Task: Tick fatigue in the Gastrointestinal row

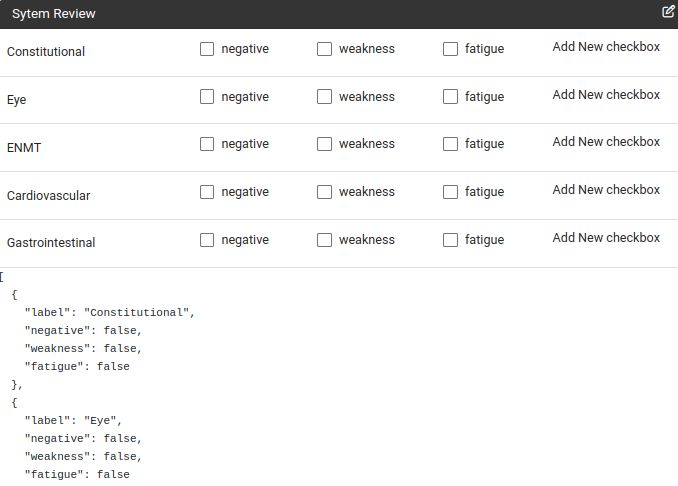Action: click(x=450, y=240)
